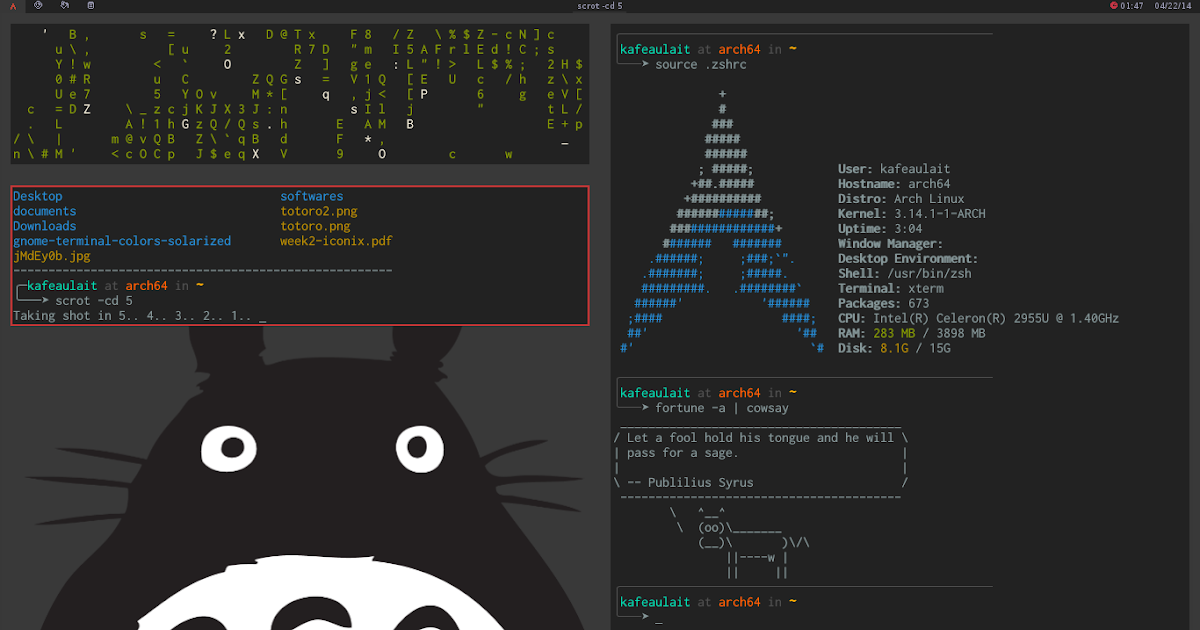Click the totoro2.png file name
Screen dimensions: 1200x630
319,212
